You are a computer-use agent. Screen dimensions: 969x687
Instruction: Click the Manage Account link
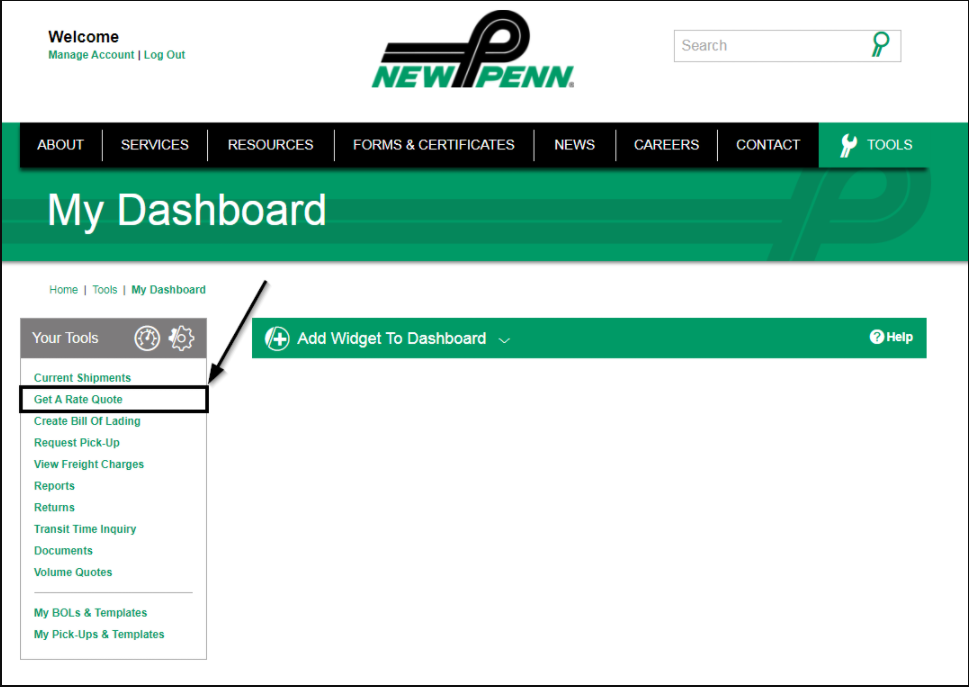pyautogui.click(x=91, y=54)
